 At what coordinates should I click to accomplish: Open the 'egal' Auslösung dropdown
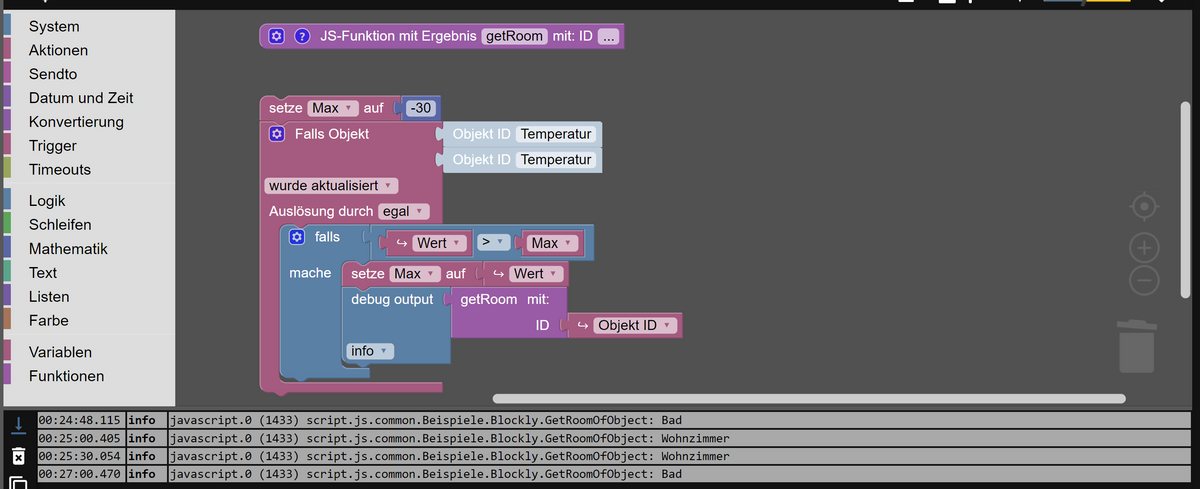pyautogui.click(x=403, y=212)
